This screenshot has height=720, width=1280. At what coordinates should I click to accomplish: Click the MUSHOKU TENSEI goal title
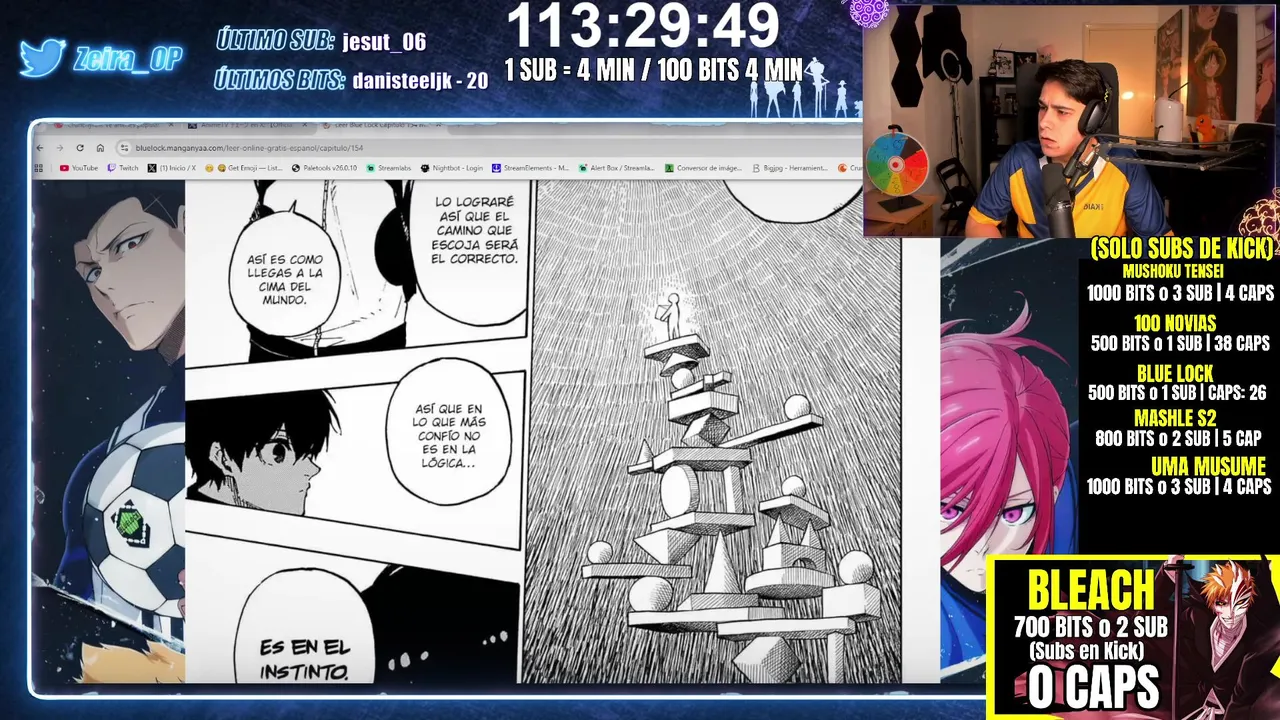click(1173, 271)
